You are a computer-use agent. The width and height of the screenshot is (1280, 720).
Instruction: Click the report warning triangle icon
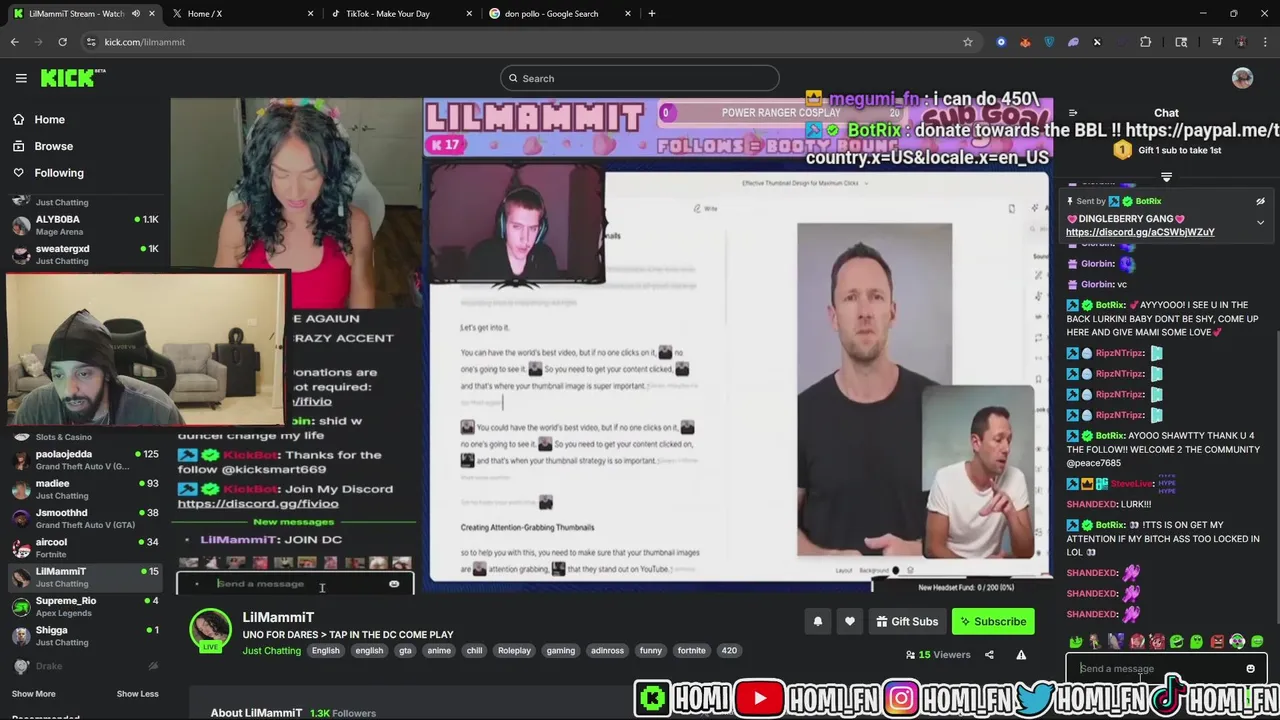(x=1021, y=655)
